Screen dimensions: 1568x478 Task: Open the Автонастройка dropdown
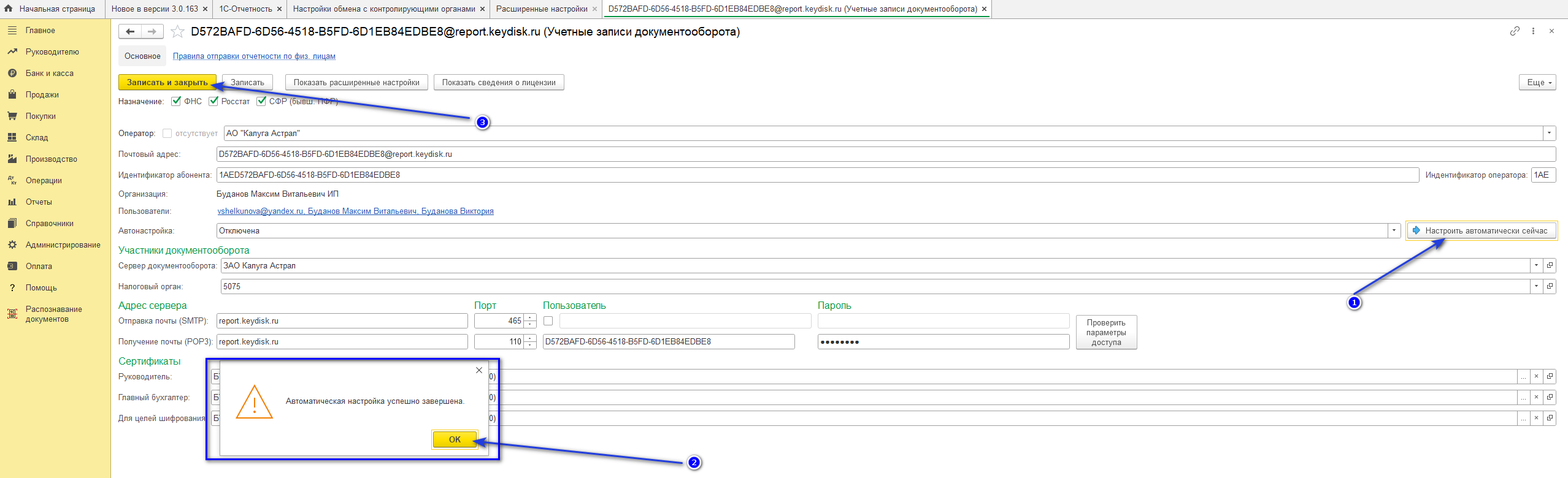point(1394,231)
